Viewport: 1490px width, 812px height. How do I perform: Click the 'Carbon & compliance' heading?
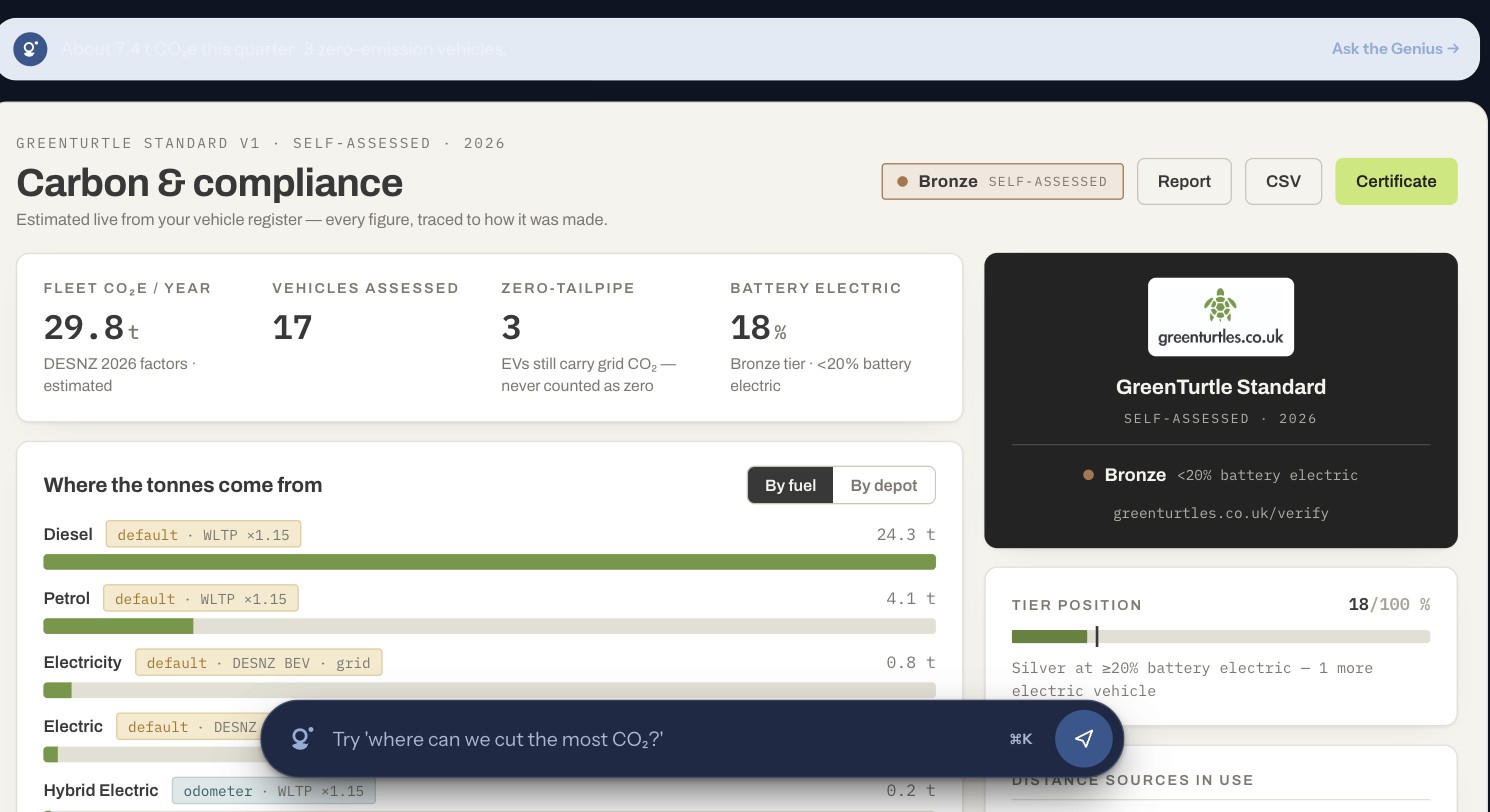tap(209, 183)
